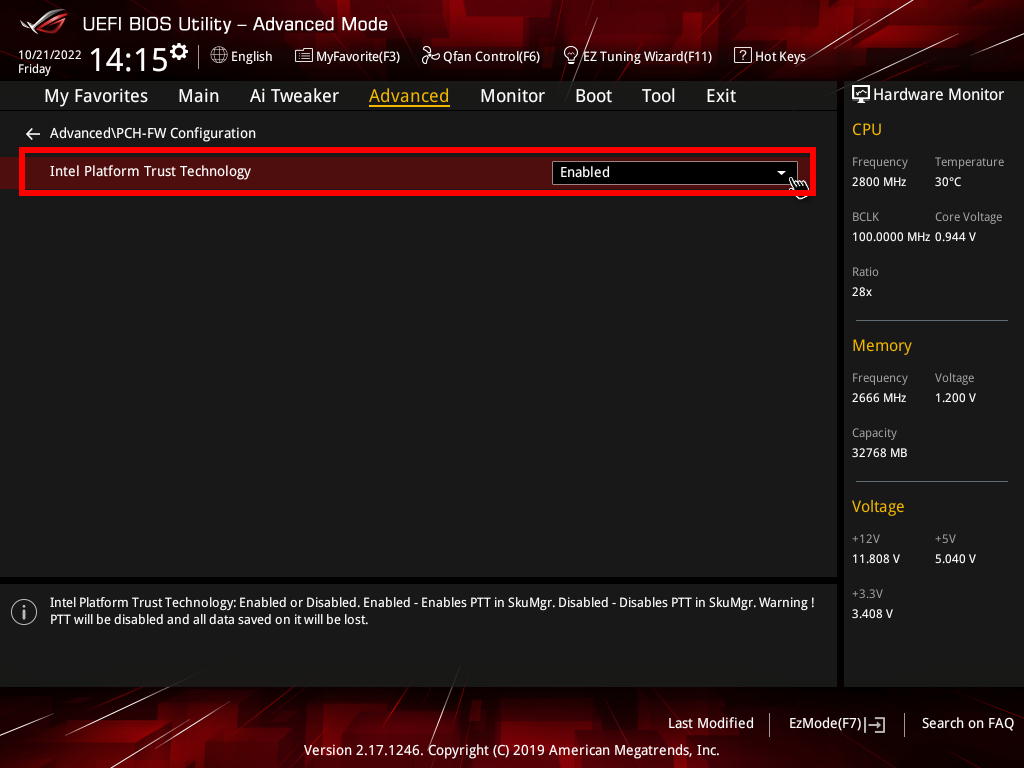
Task: Click the EzMode exit arrow icon
Action: coord(876,724)
